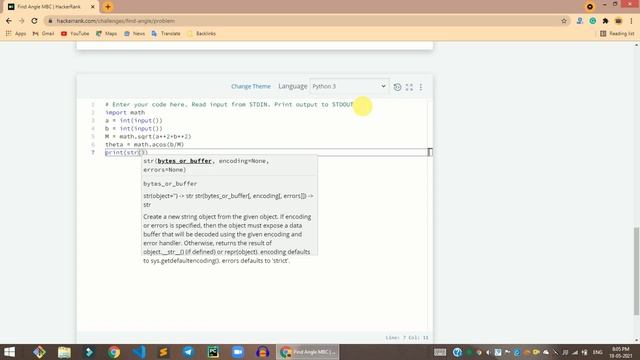This screenshot has height=360, width=640.
Task: Open Zoom from the taskbar
Action: tap(238, 352)
